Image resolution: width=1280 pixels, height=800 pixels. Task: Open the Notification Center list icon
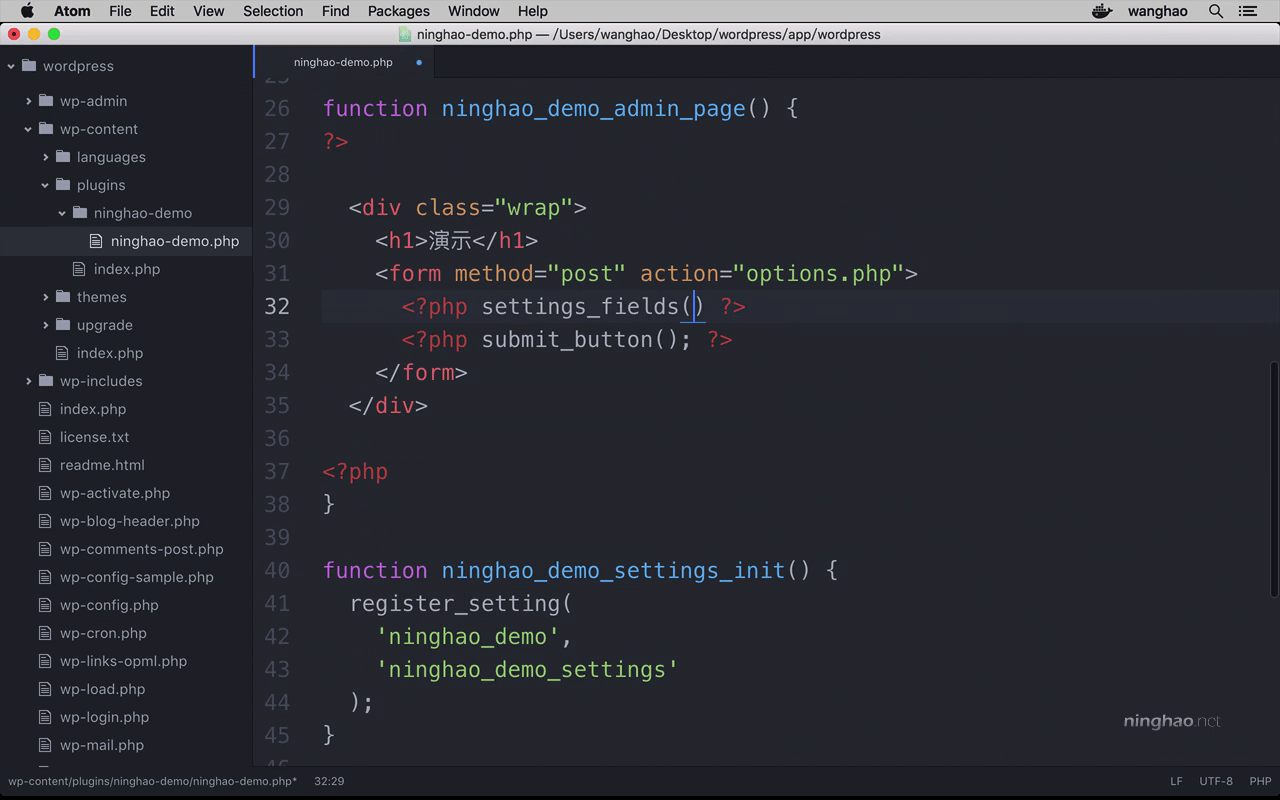pyautogui.click(x=1247, y=11)
